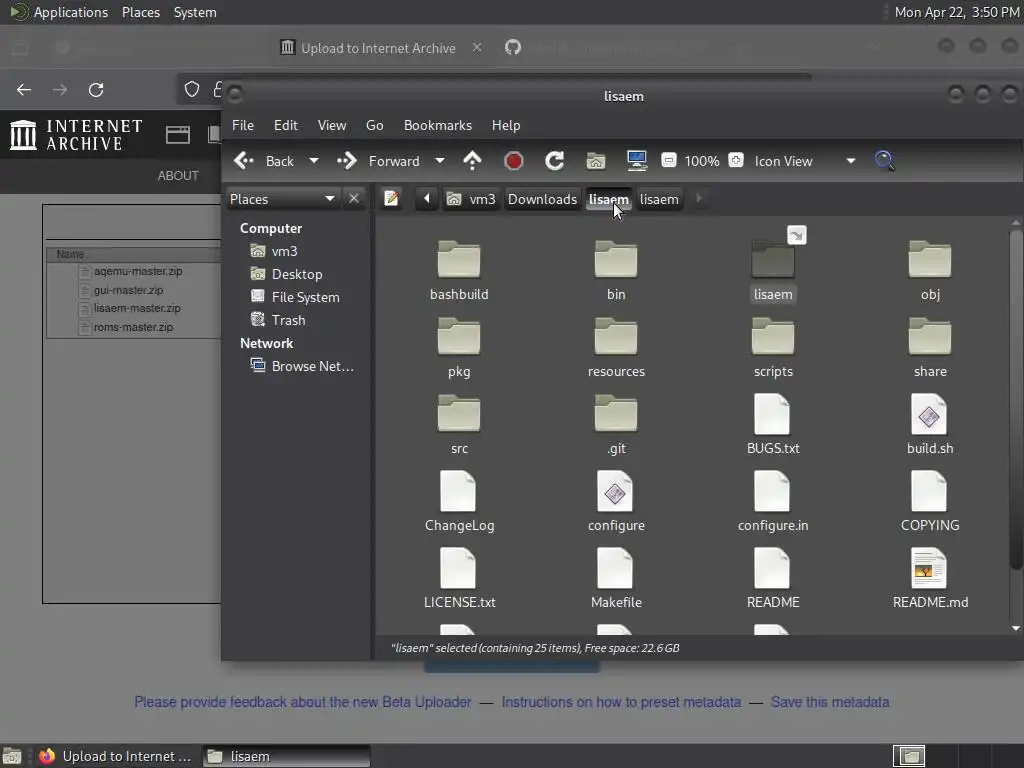Open the View menu
The height and width of the screenshot is (768, 1024).
pyautogui.click(x=332, y=125)
